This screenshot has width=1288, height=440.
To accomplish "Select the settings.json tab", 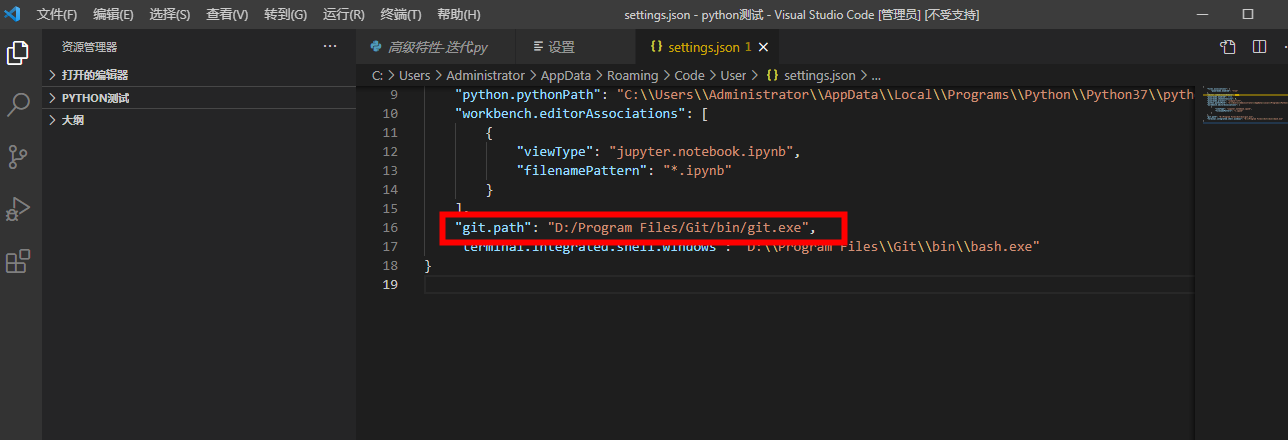I will (707, 47).
